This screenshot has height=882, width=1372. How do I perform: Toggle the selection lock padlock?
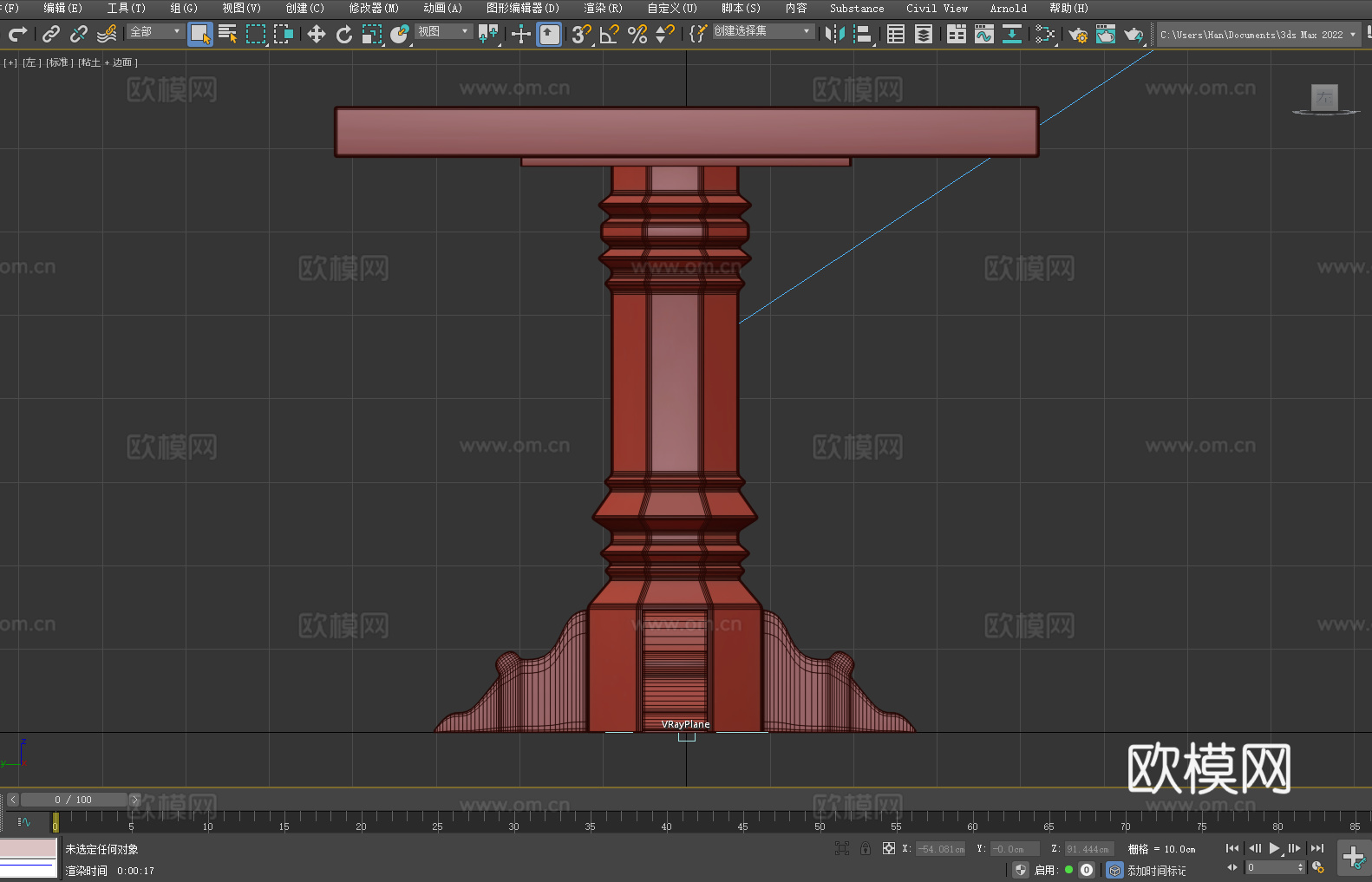[866, 848]
